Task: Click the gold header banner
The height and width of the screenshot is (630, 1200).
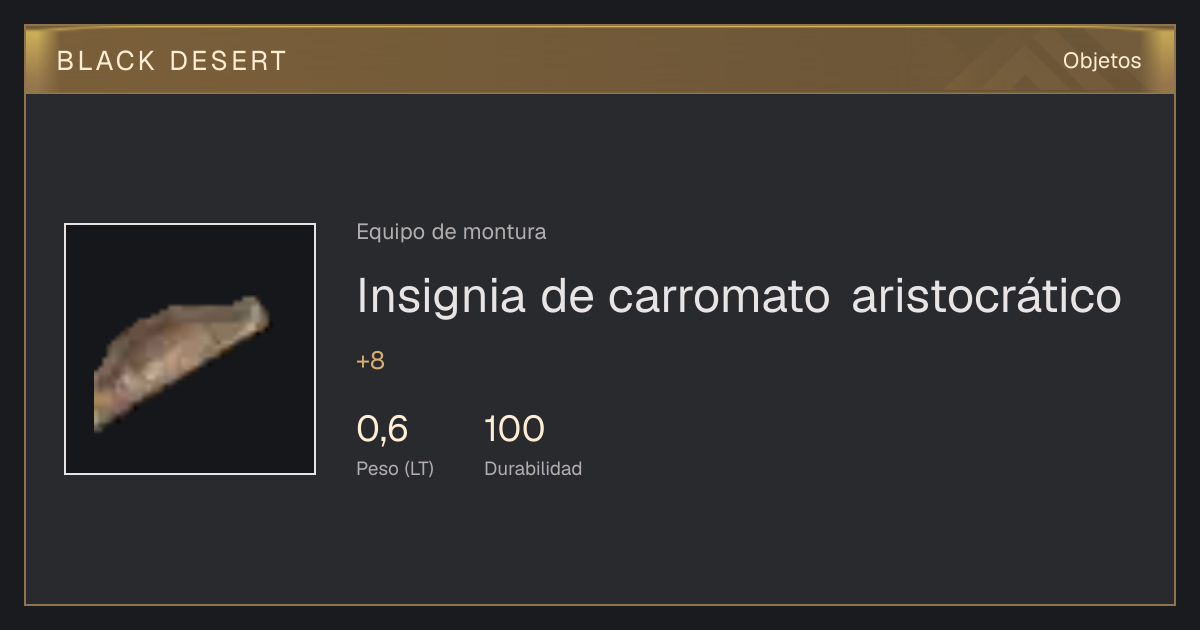Action: pyautogui.click(x=600, y=60)
